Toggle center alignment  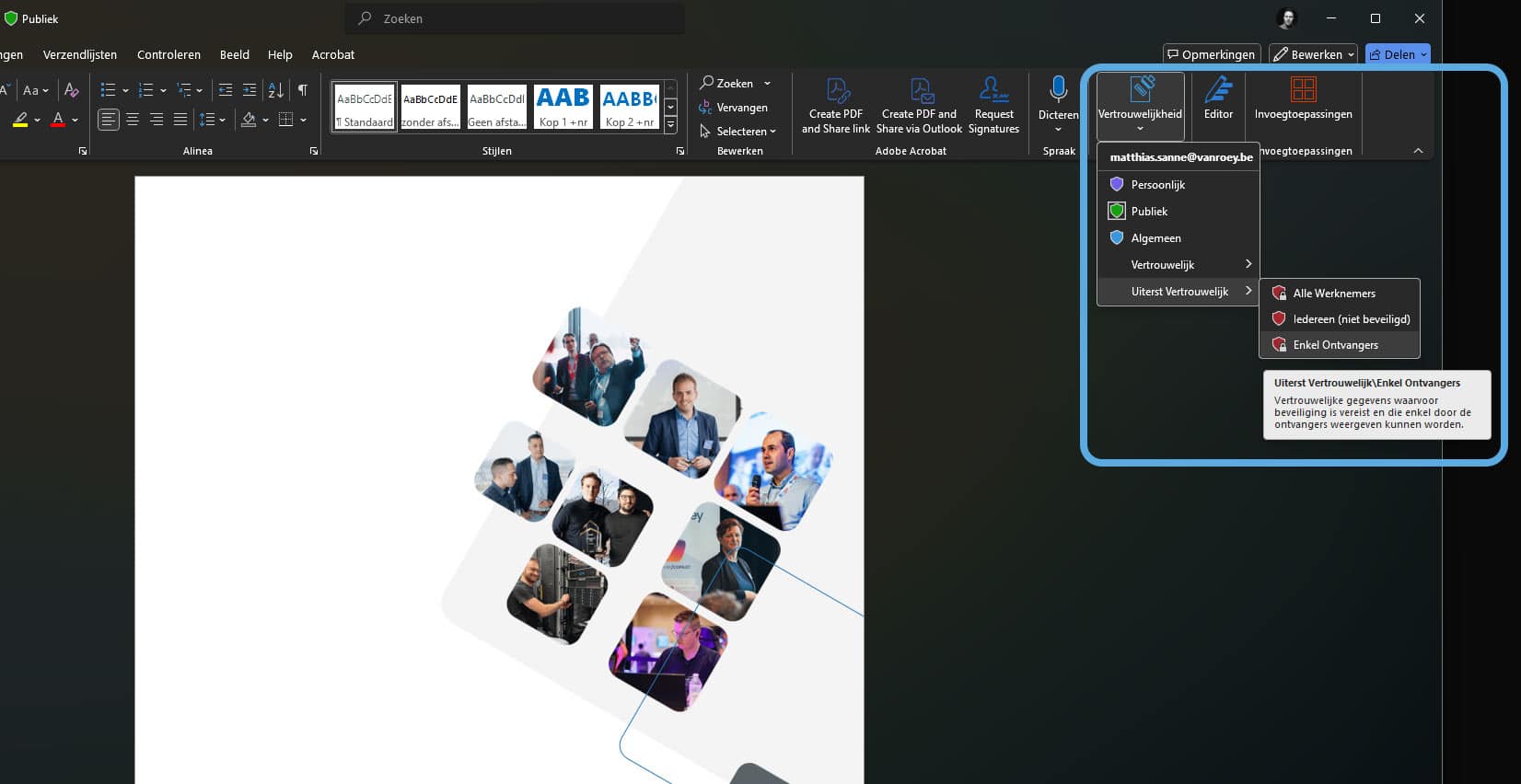tap(133, 120)
